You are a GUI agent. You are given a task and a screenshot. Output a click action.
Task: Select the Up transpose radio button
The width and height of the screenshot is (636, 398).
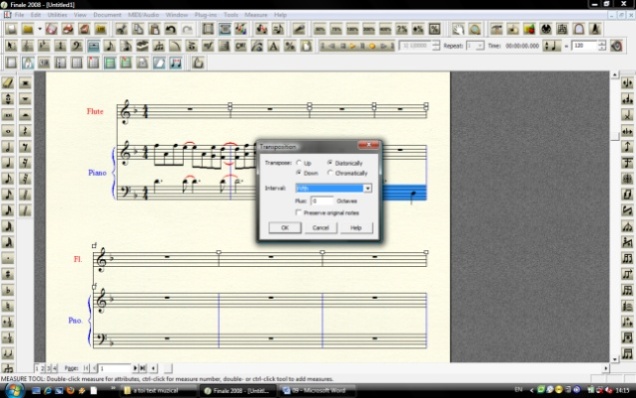[x=299, y=163]
